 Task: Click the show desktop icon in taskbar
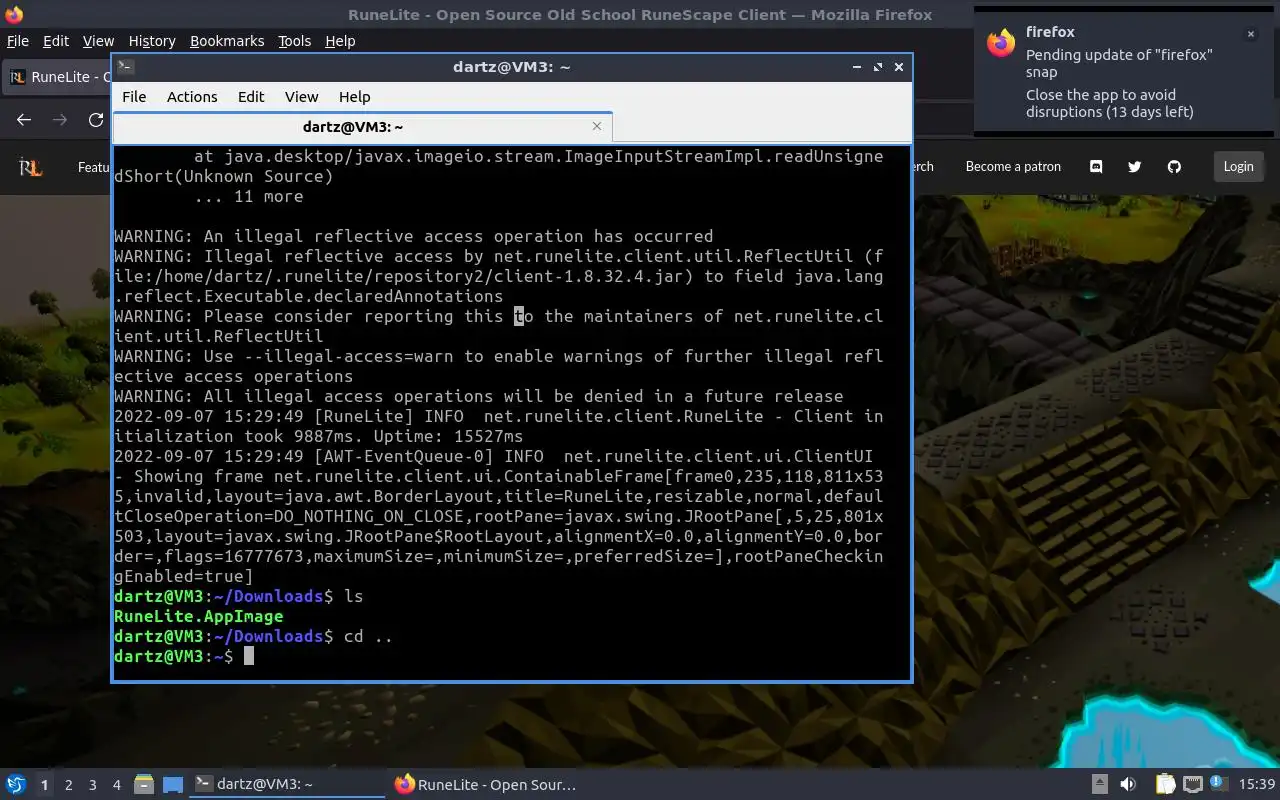click(173, 784)
